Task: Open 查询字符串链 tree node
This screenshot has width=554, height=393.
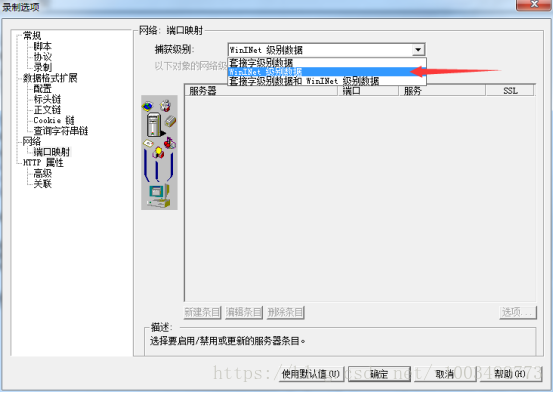Action: click(60, 131)
